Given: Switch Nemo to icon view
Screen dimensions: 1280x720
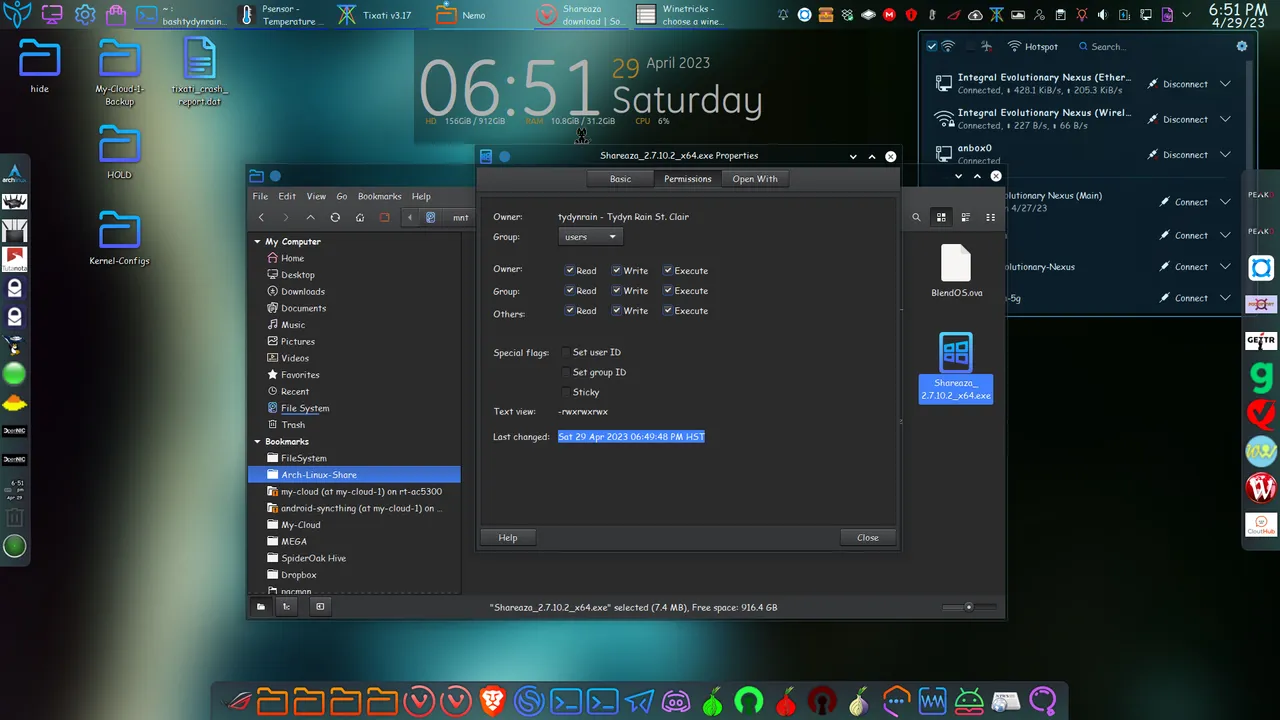Looking at the screenshot, I should [941, 217].
